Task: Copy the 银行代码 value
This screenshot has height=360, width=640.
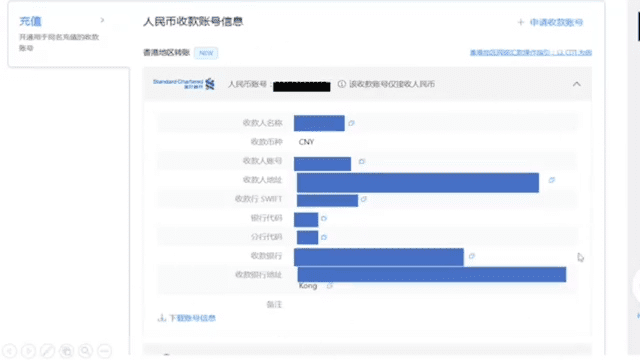Action: pos(324,218)
